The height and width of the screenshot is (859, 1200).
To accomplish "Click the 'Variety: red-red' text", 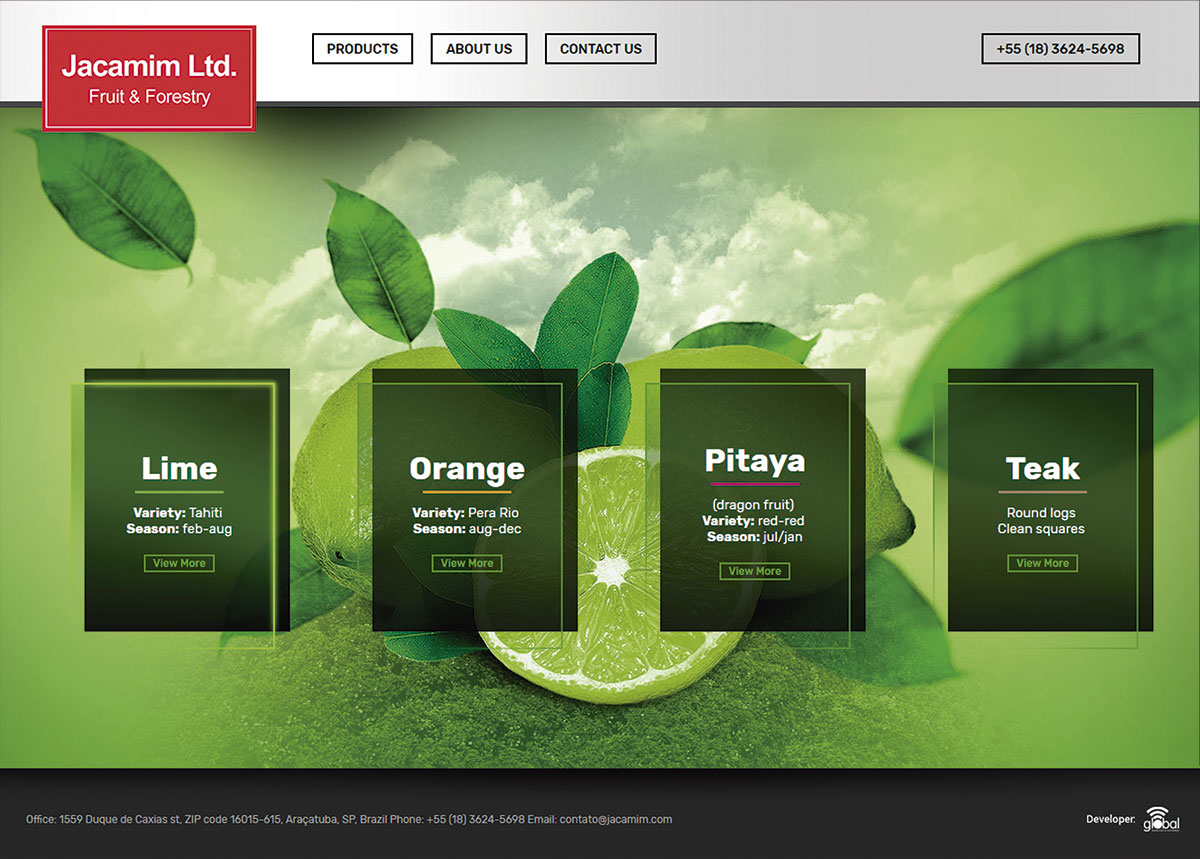I will pos(753,521).
